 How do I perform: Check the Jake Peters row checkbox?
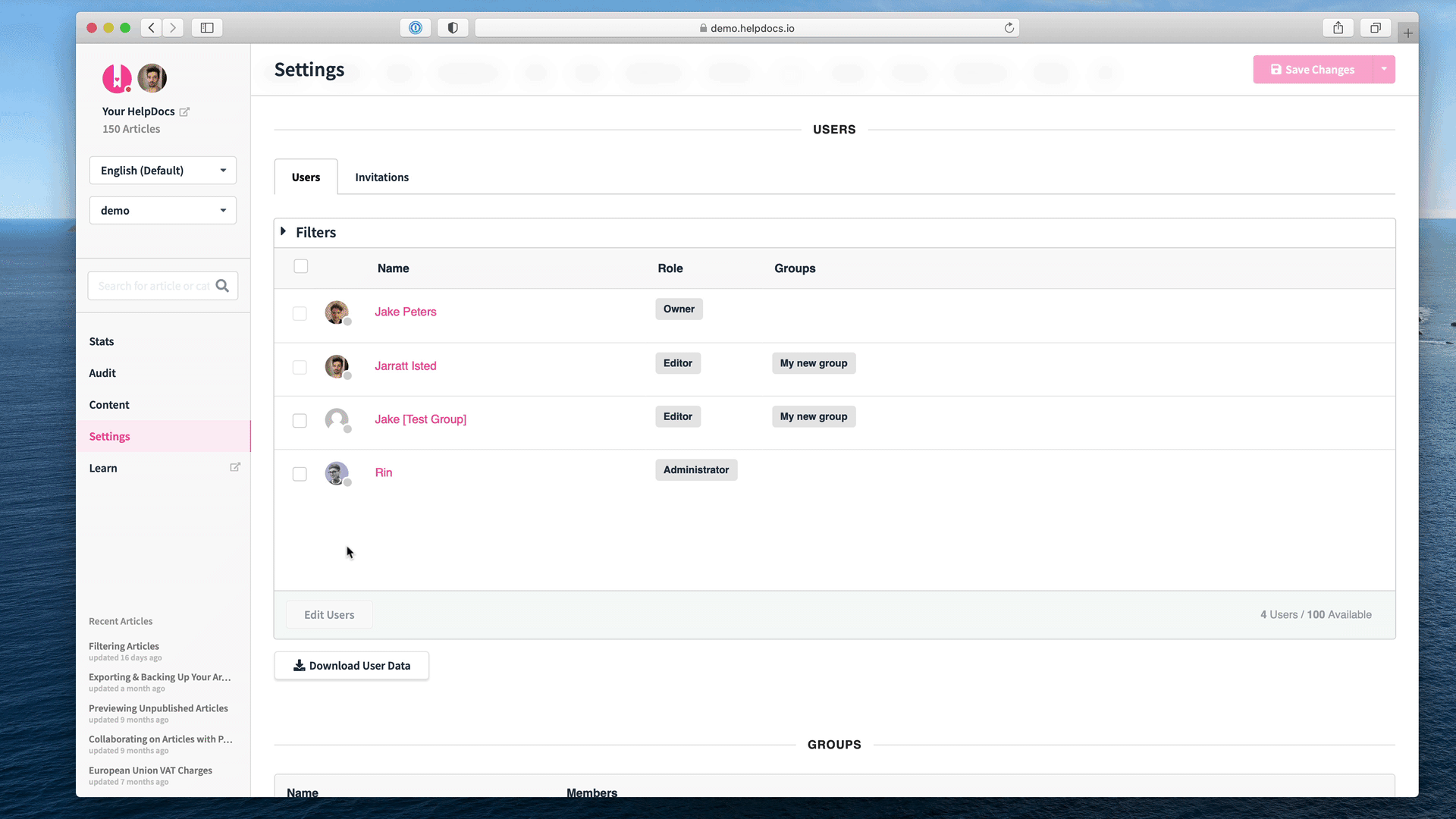tap(300, 313)
